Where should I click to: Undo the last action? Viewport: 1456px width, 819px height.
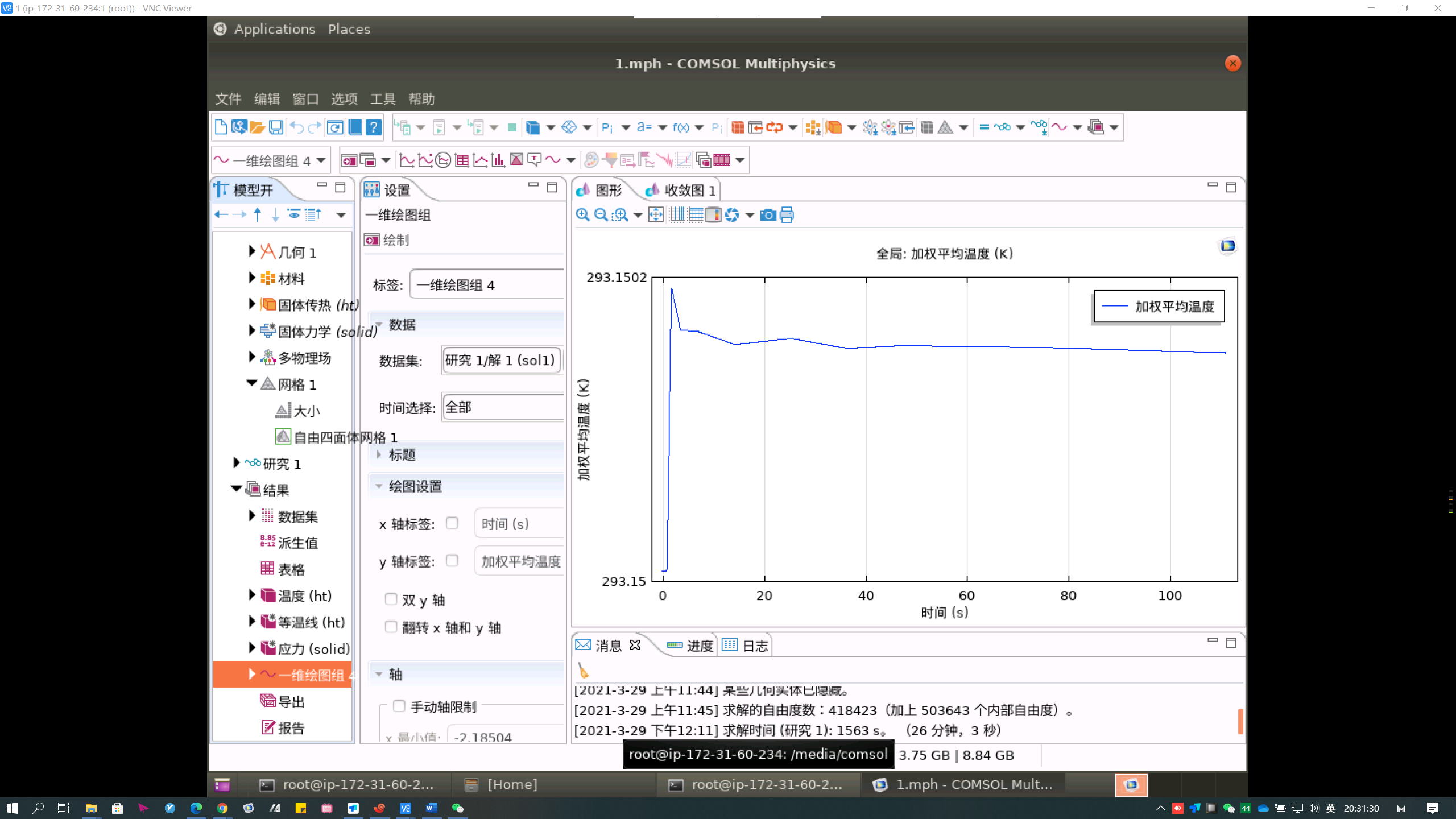pos(296,127)
